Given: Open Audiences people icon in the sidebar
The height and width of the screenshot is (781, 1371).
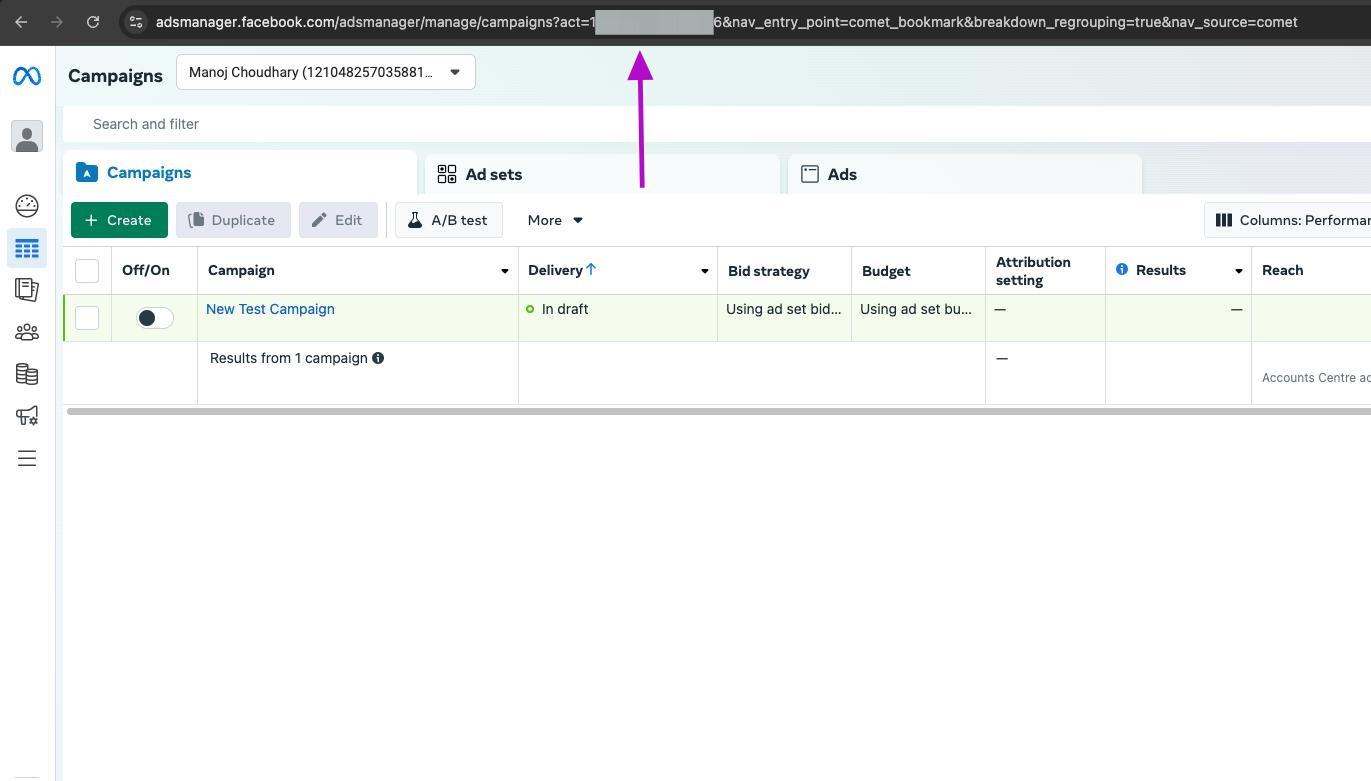Looking at the screenshot, I should pyautogui.click(x=27, y=332).
